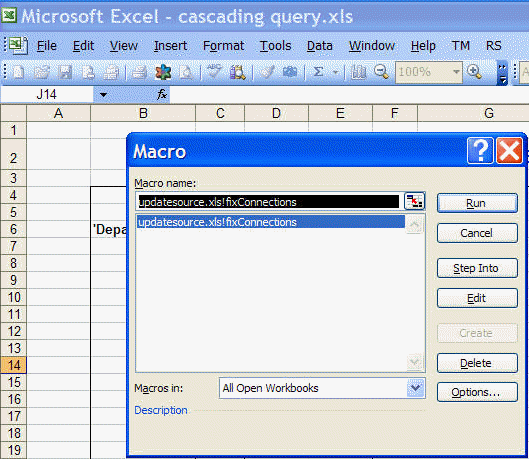The image size is (529, 459).
Task: Click the collapse dialog range selector icon
Action: [414, 201]
